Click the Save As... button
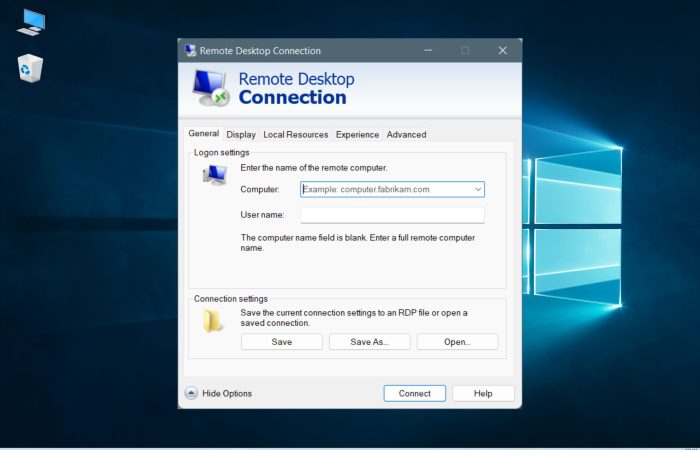 click(x=370, y=342)
